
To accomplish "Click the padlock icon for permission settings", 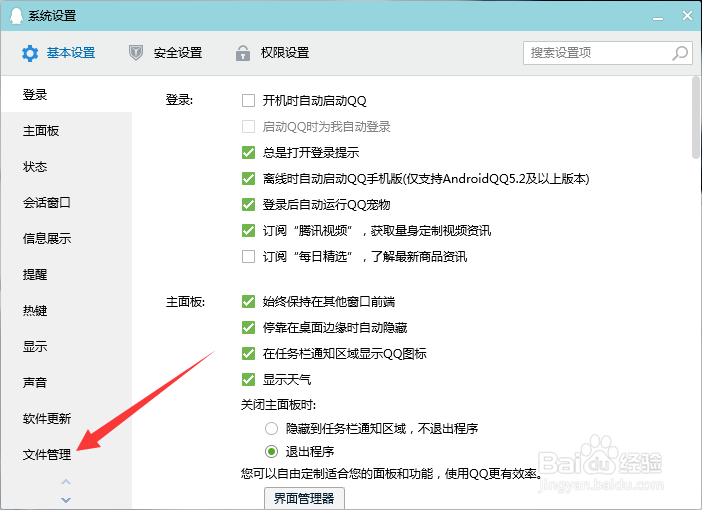I will click(x=243, y=53).
